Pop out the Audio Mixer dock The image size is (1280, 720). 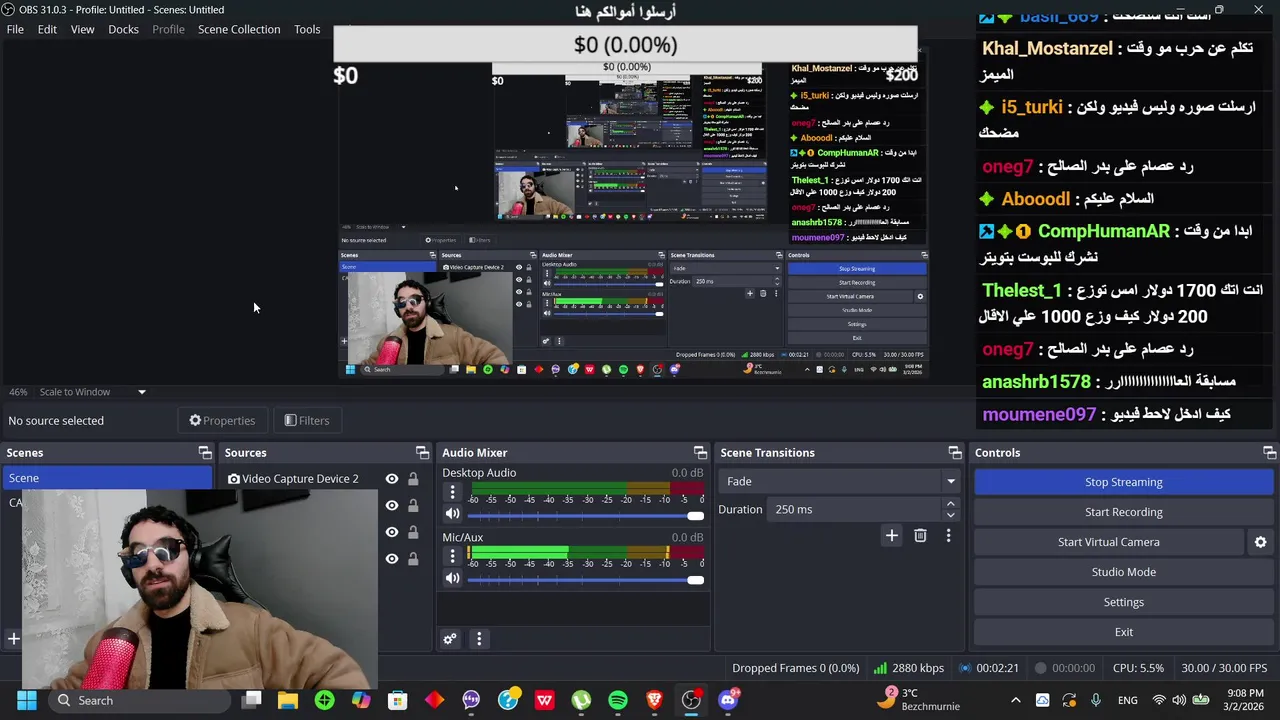(x=700, y=453)
